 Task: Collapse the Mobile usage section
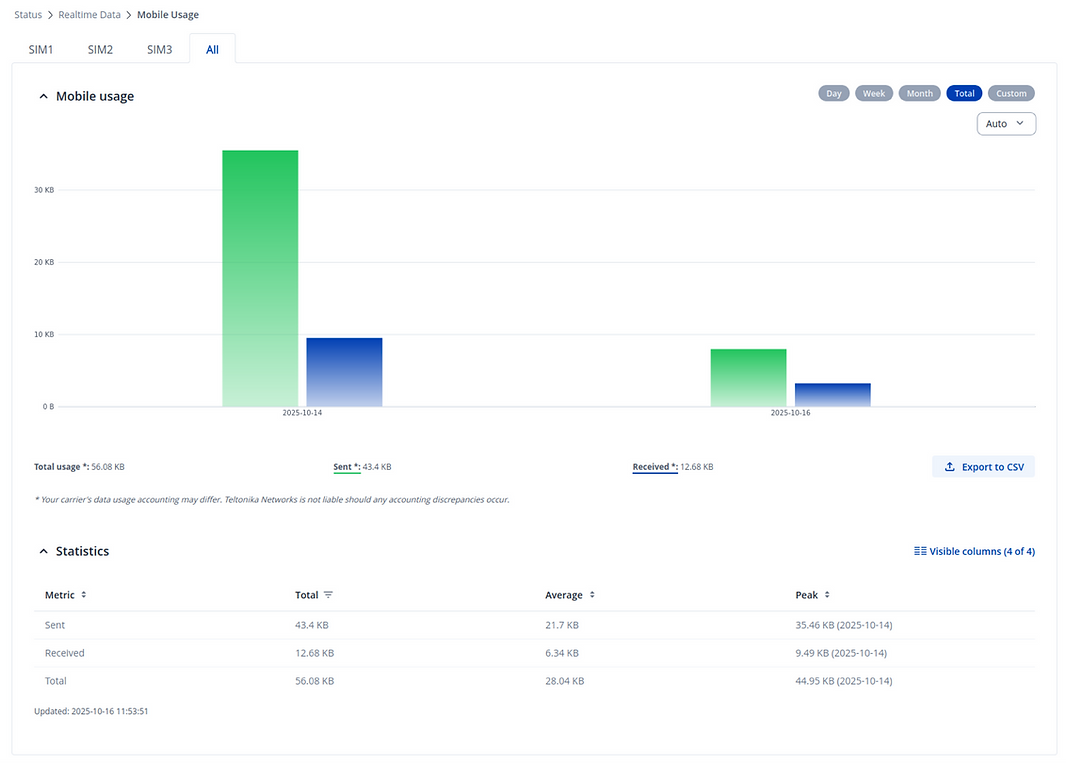tap(43, 95)
